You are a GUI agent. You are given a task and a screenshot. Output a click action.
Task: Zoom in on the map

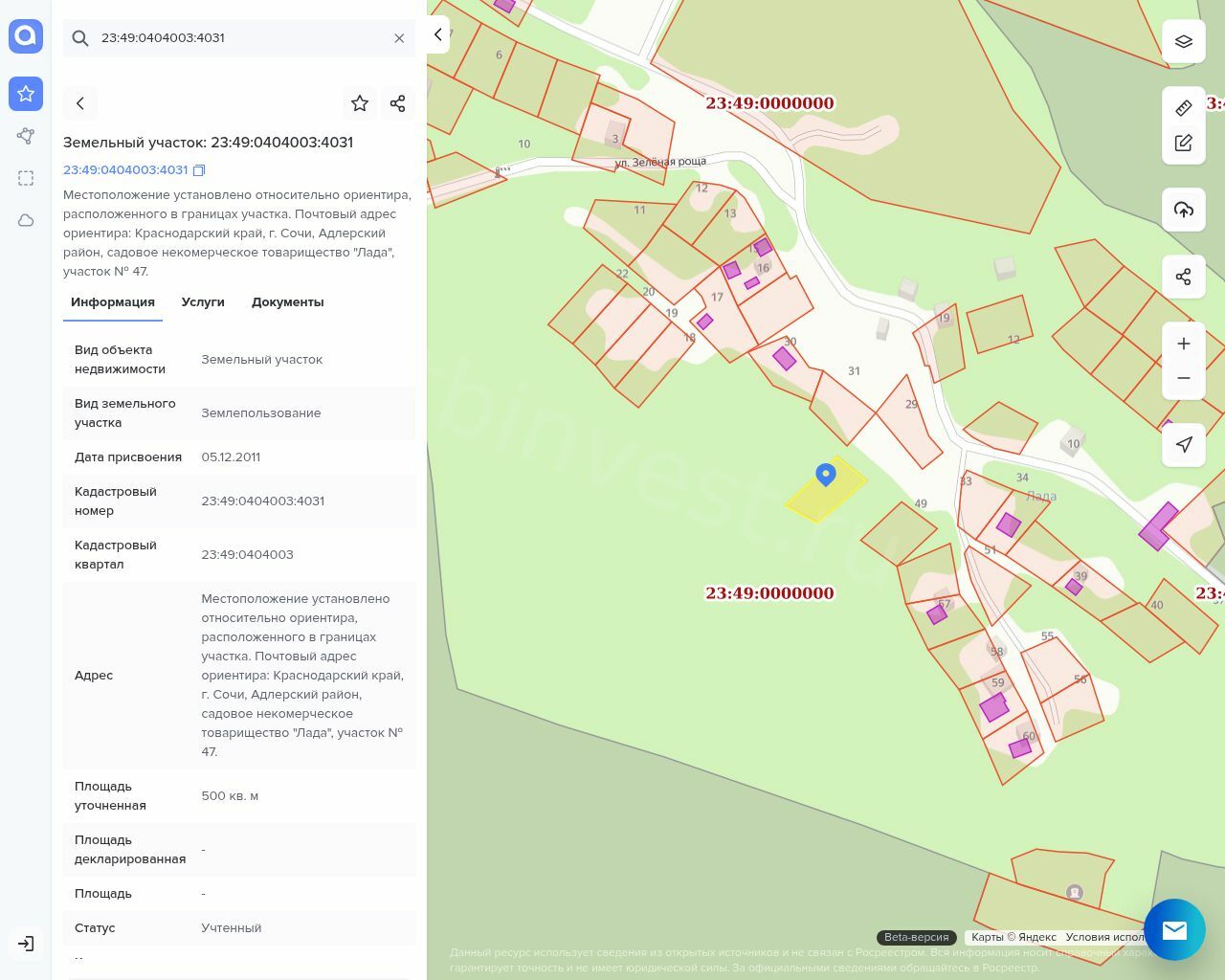[x=1184, y=344]
